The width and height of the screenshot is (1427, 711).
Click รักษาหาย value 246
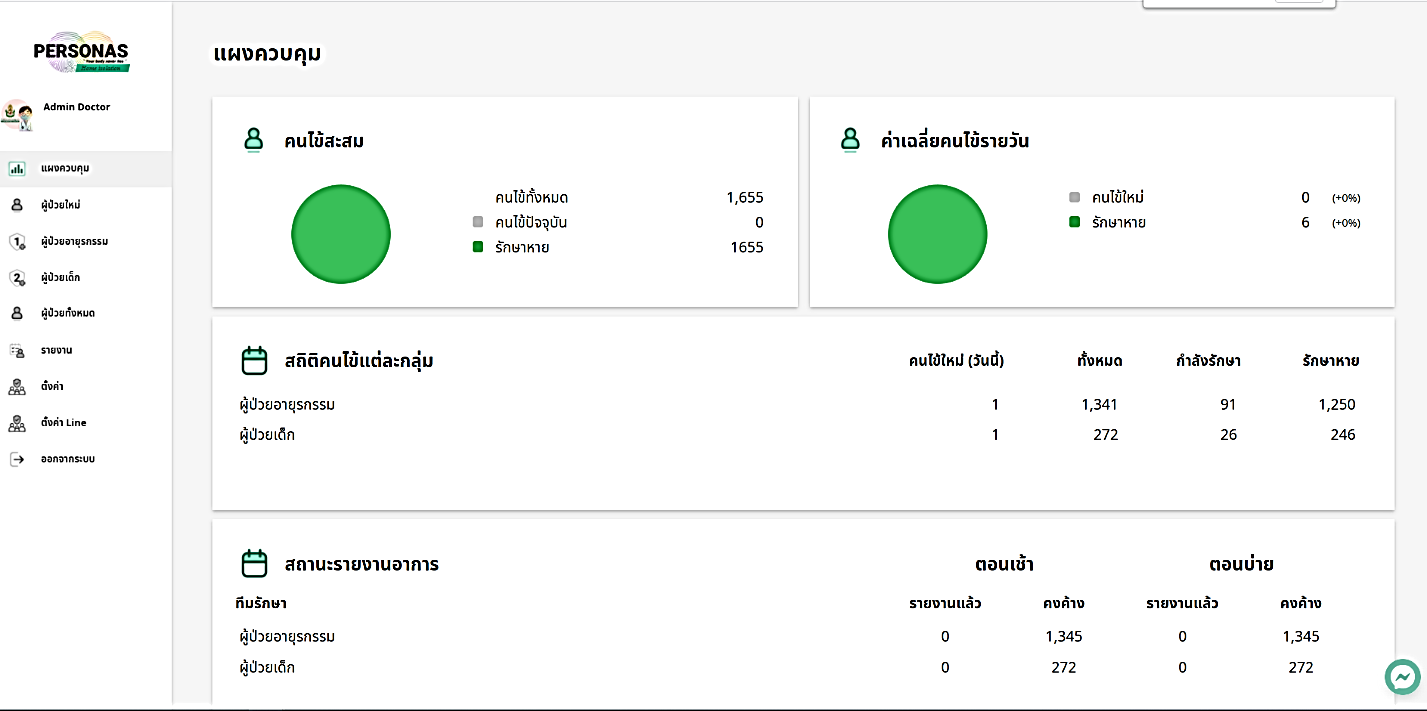point(1343,435)
